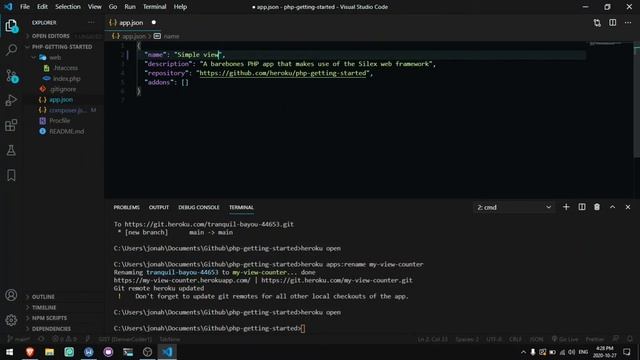Image resolution: width=640 pixels, height=360 pixels.
Task: Open the Terminal menu
Action: tap(154, 7)
